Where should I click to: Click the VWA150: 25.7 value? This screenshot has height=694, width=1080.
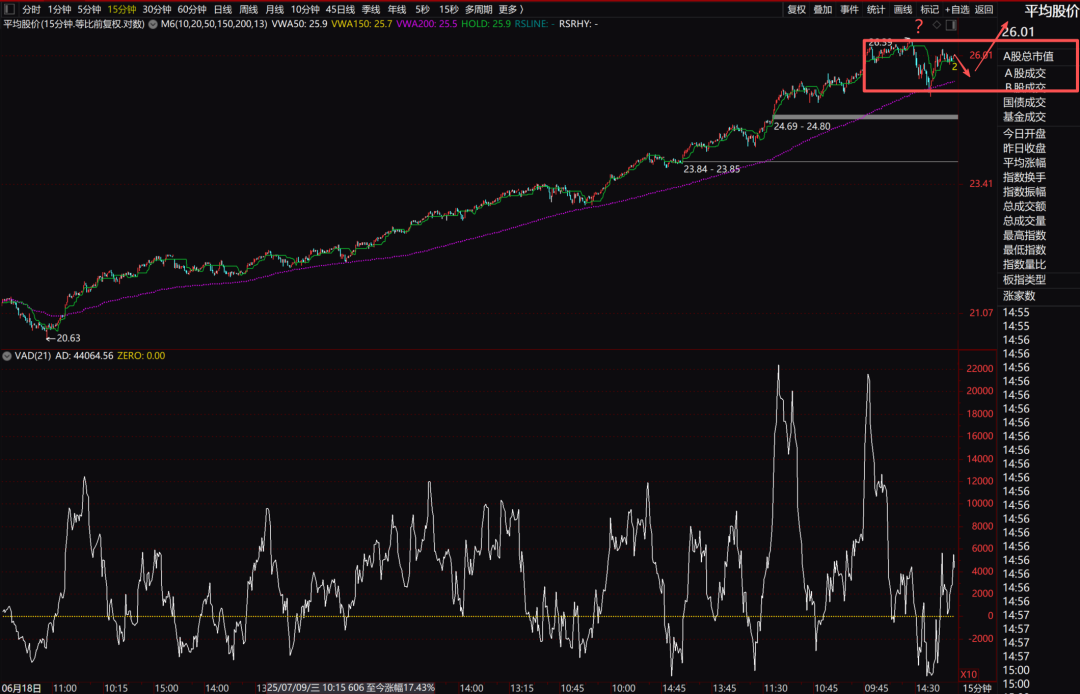pos(362,24)
